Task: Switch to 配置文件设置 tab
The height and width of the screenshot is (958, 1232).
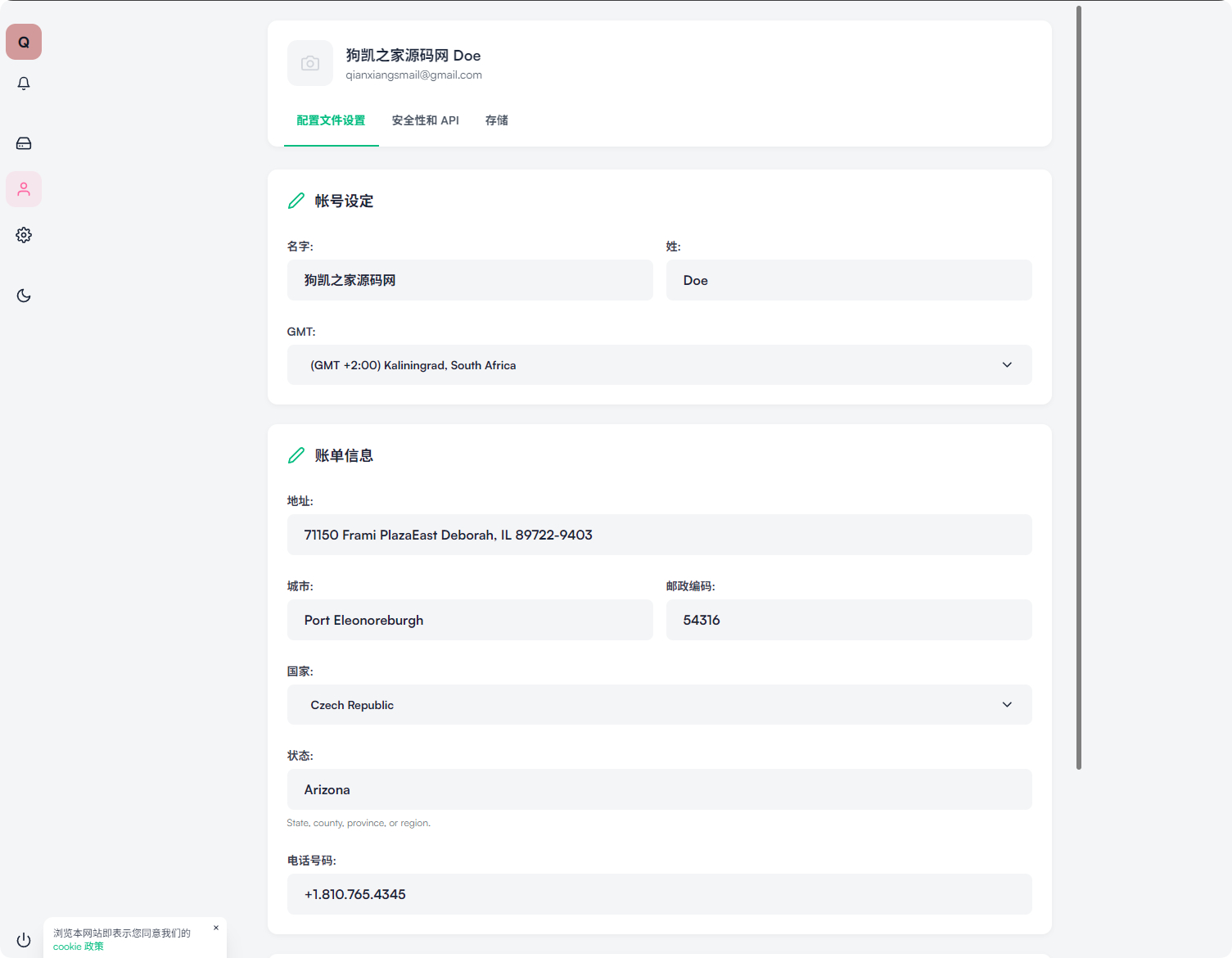Action: 331,120
